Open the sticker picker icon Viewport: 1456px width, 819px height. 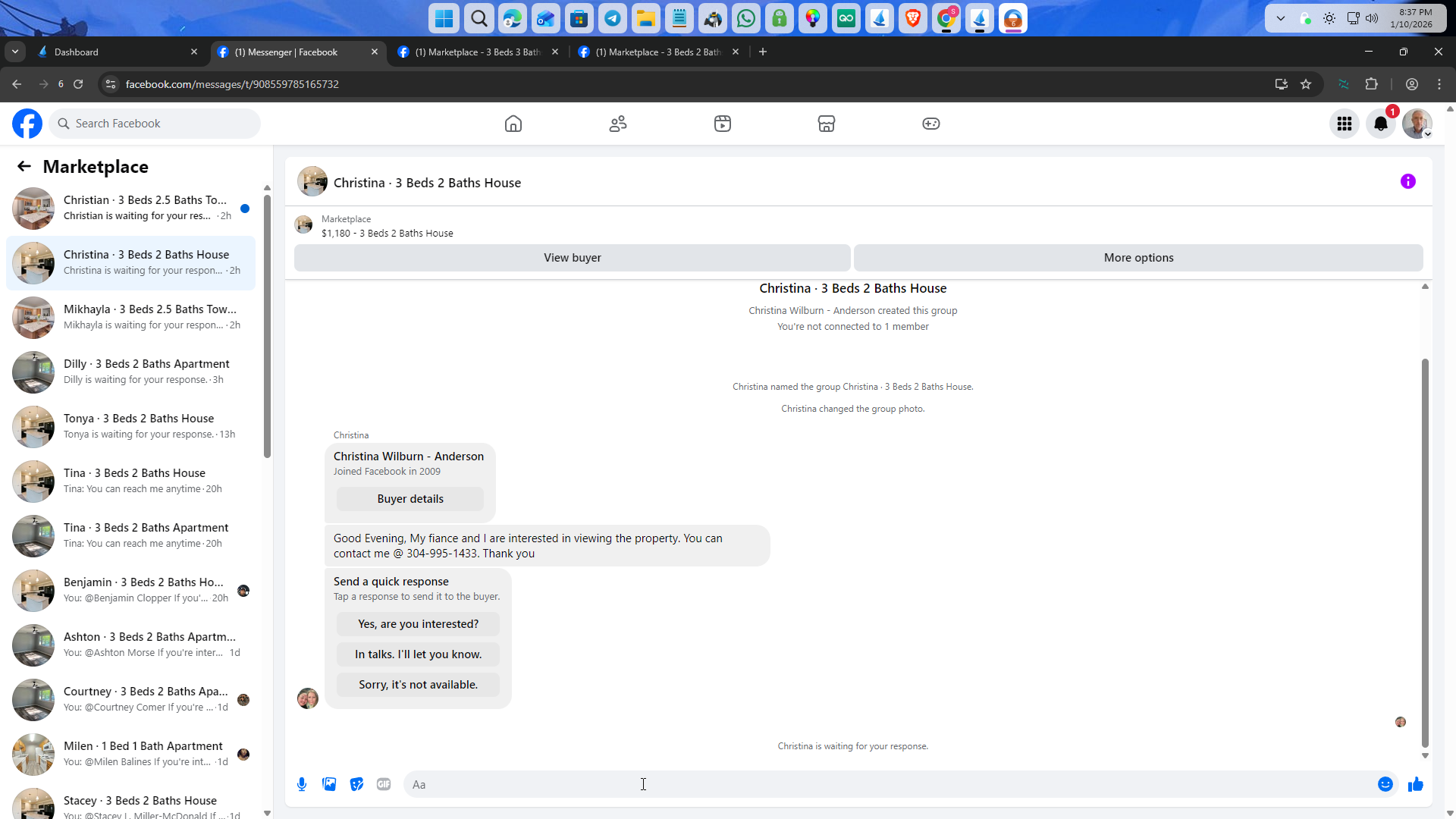click(356, 784)
